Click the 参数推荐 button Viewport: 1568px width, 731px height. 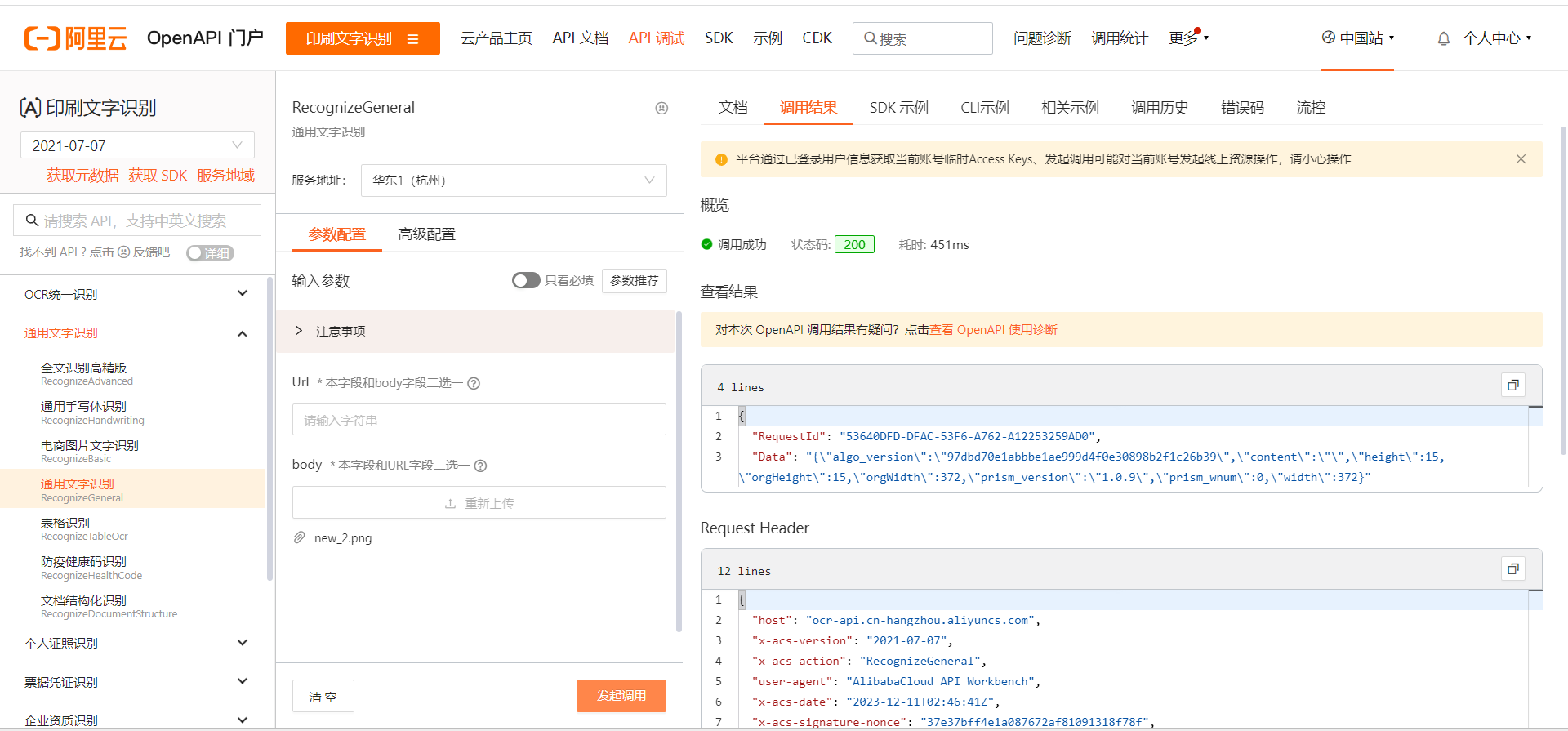pyautogui.click(x=635, y=281)
